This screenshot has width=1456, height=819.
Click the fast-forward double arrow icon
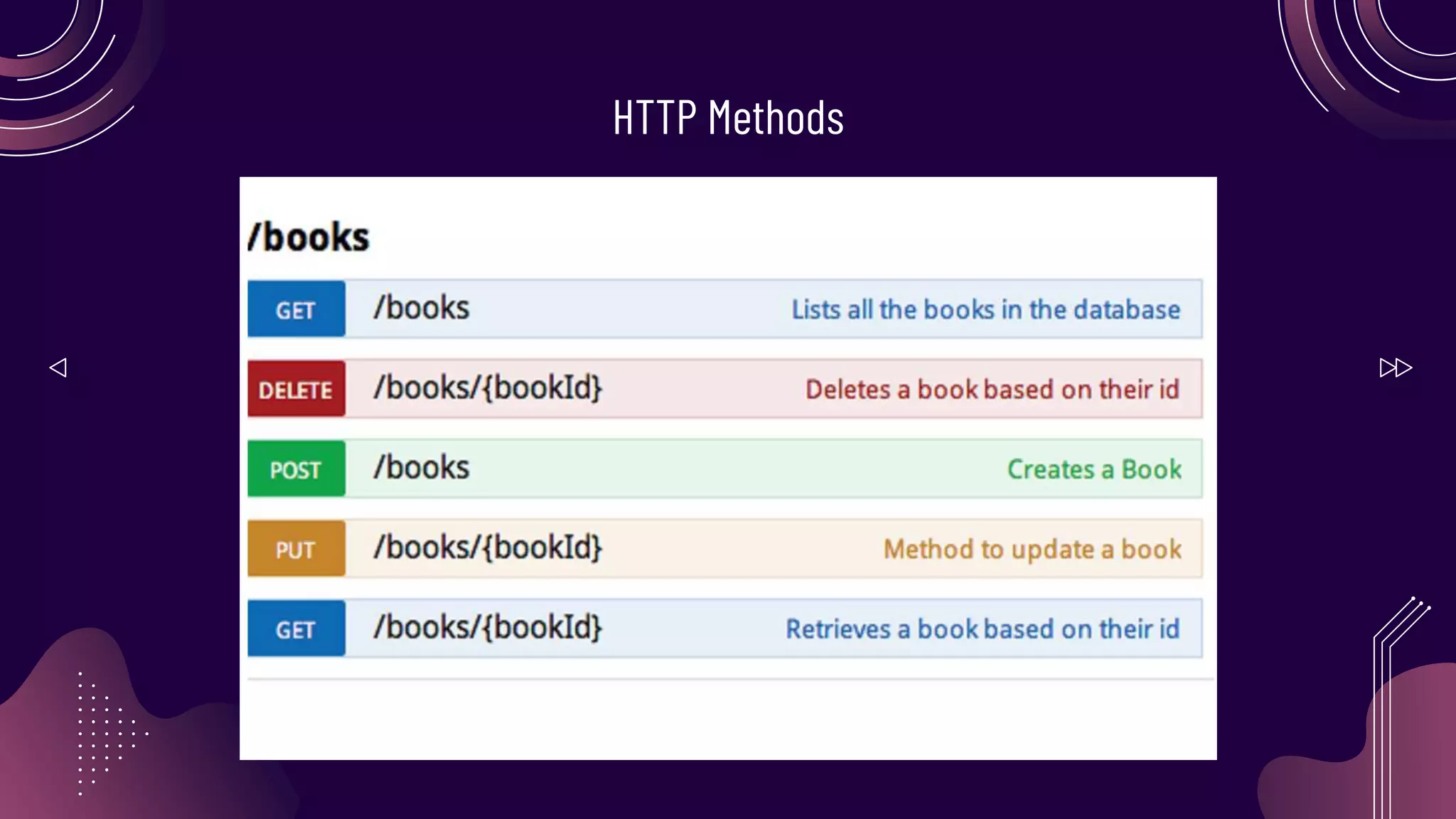pyautogui.click(x=1395, y=368)
